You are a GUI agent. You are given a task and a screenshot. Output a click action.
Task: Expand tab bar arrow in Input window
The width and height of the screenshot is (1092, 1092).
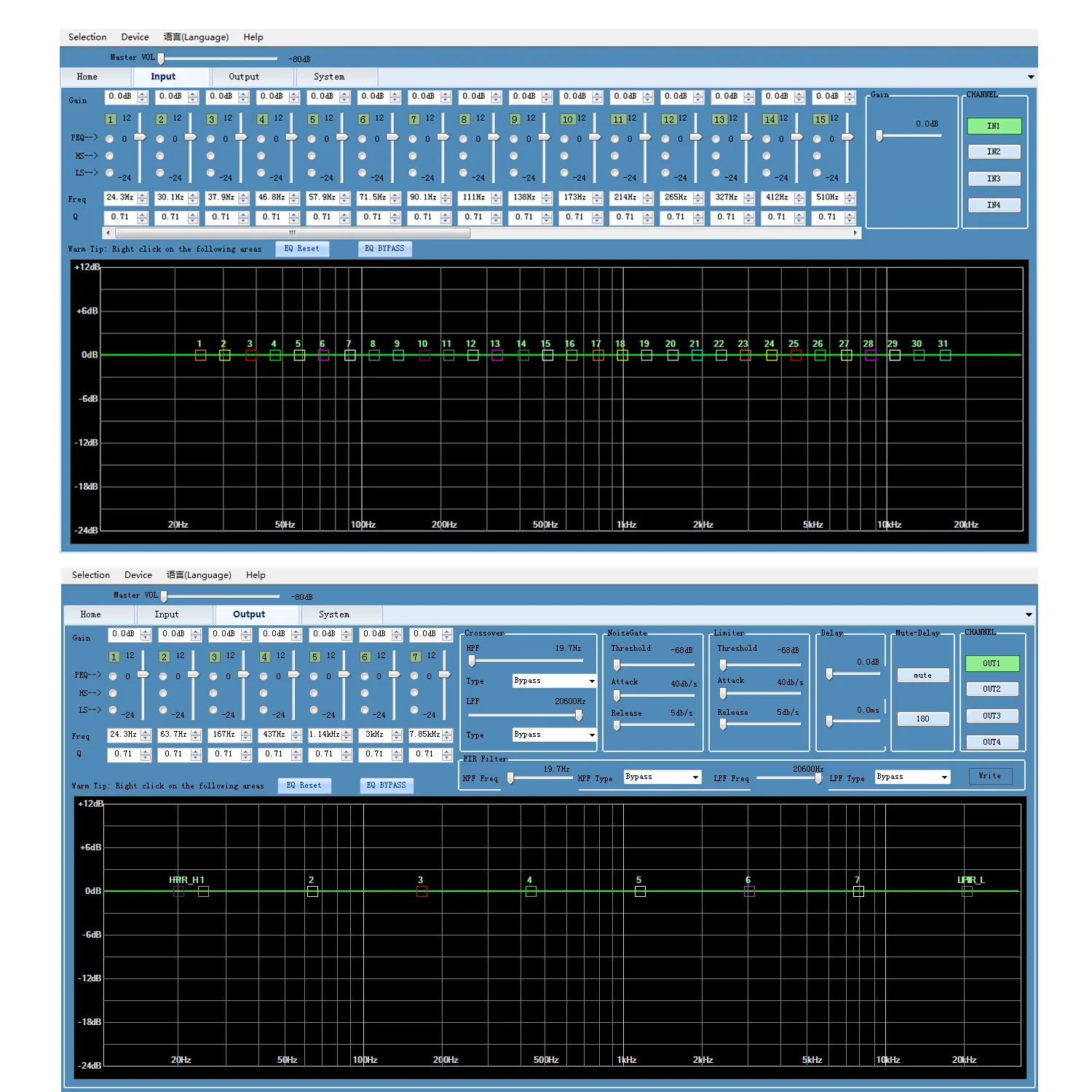pos(1031,77)
